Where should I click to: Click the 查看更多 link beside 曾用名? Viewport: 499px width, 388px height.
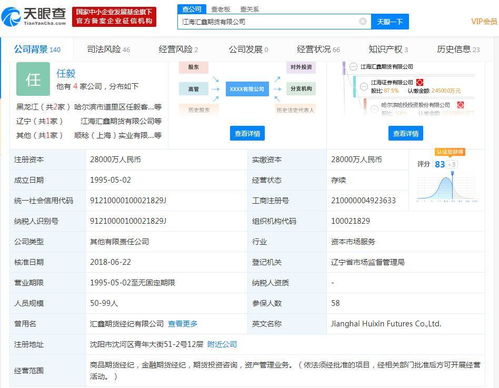[183, 324]
